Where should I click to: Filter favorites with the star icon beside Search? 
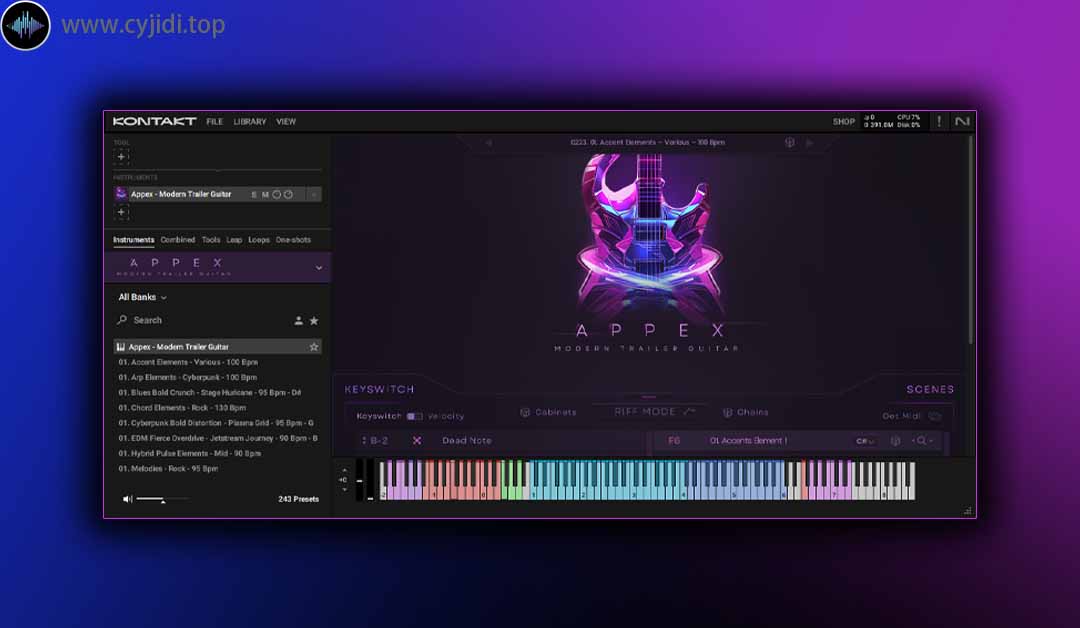[314, 321]
